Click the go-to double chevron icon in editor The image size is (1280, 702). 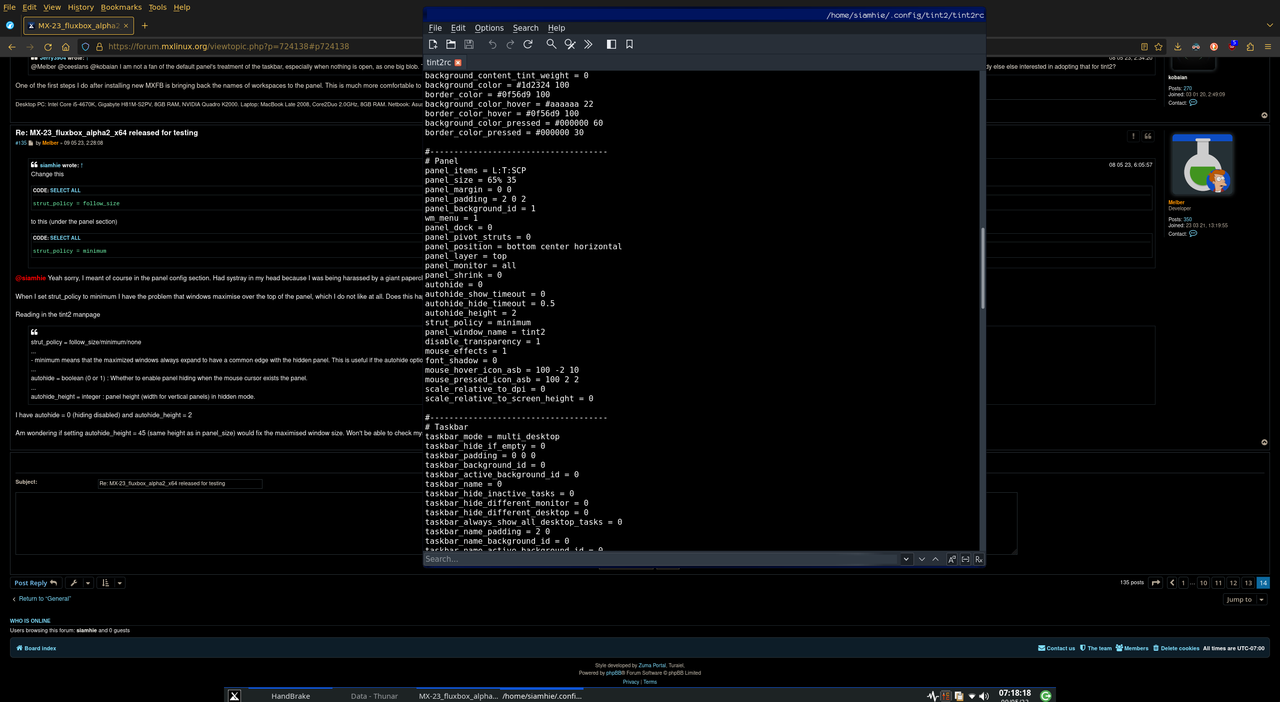(588, 44)
